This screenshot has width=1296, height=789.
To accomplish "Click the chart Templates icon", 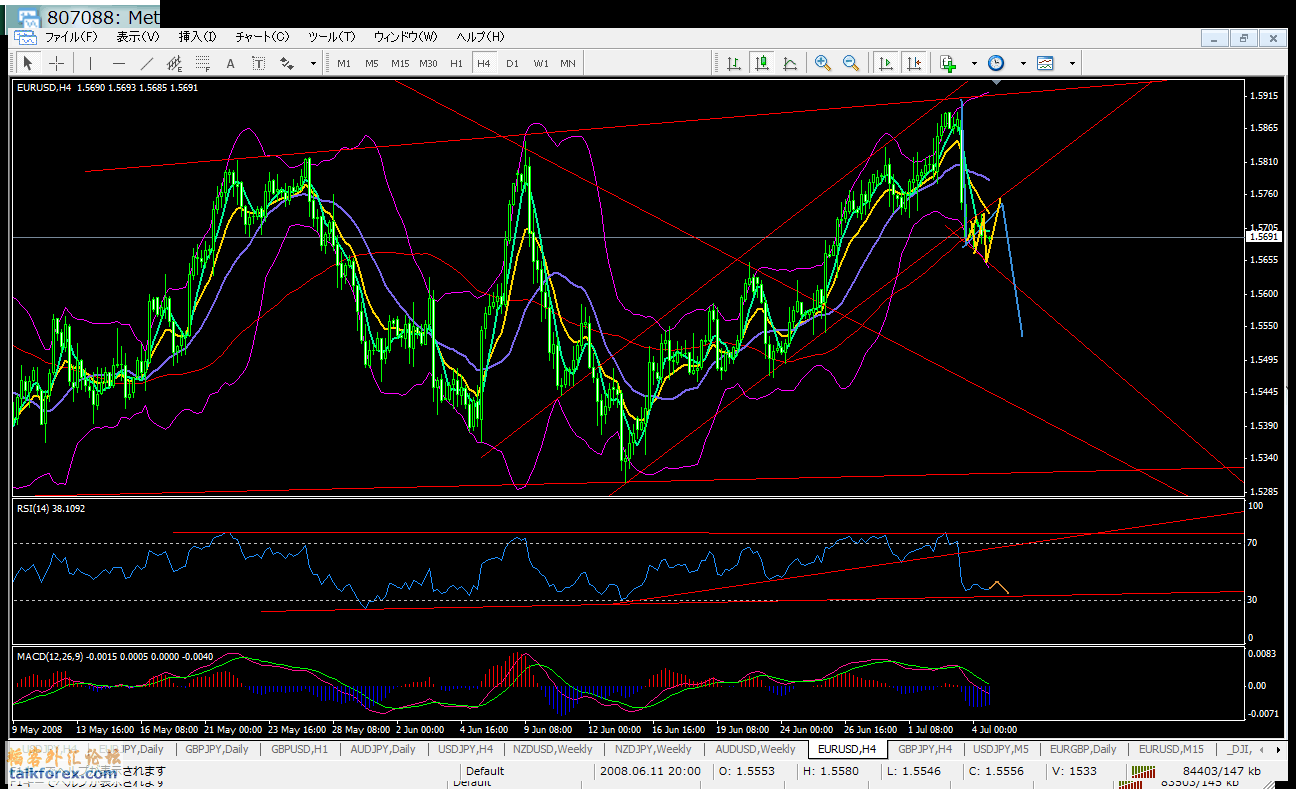I will pos(1046,63).
